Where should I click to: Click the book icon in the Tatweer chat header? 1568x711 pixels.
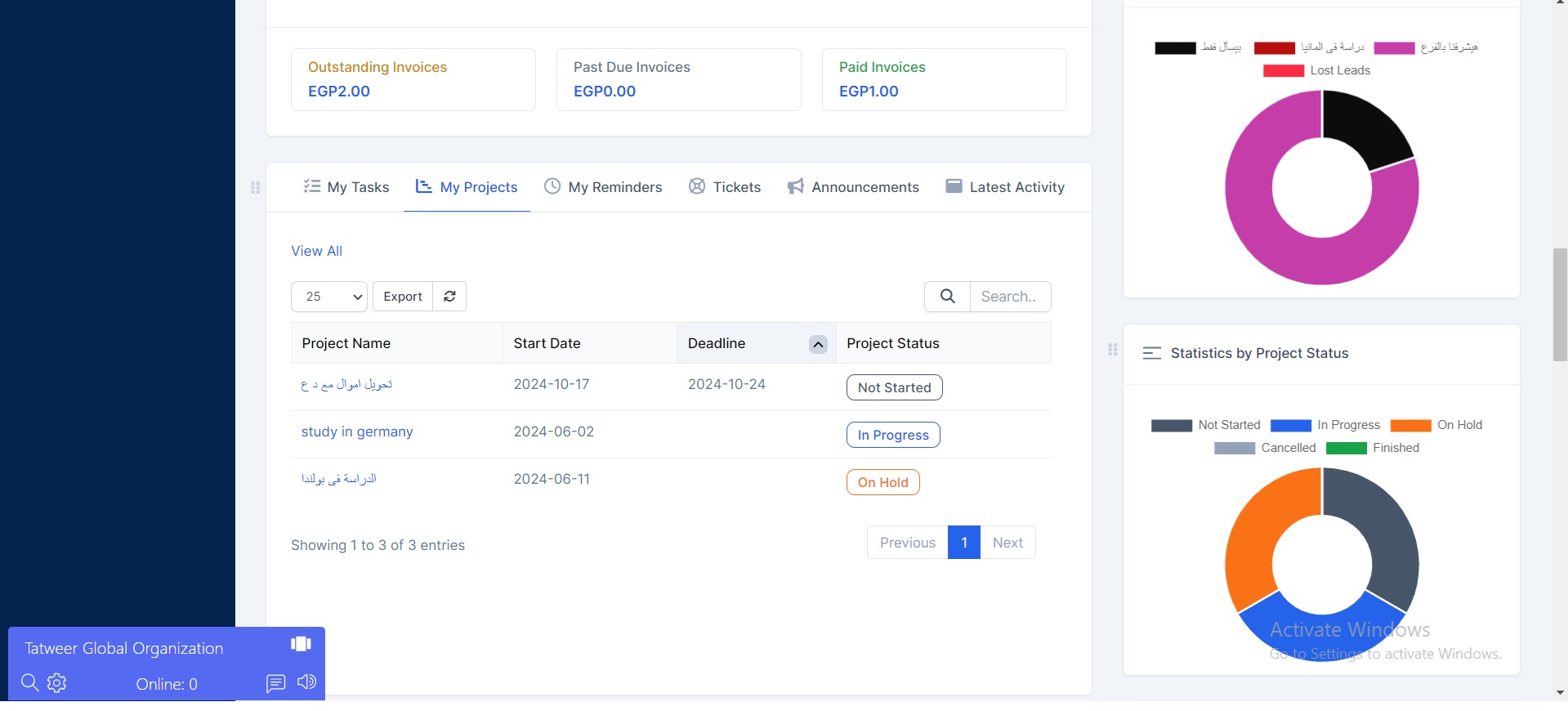point(301,644)
